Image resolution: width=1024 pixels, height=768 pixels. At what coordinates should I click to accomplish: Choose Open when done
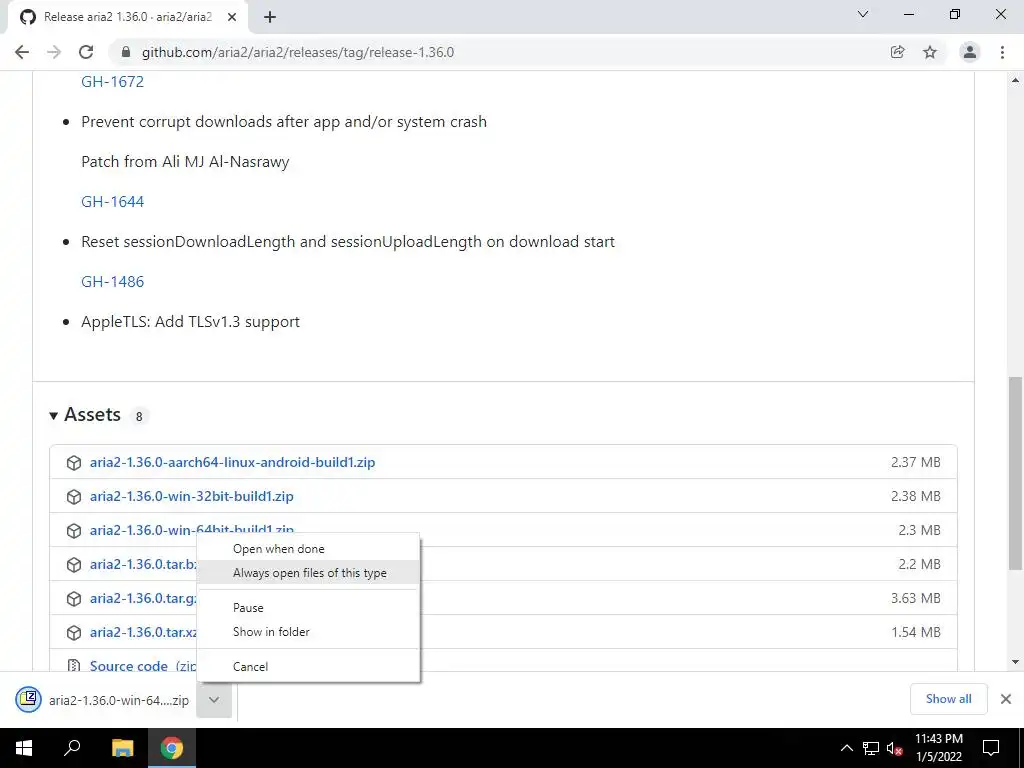point(308,549)
